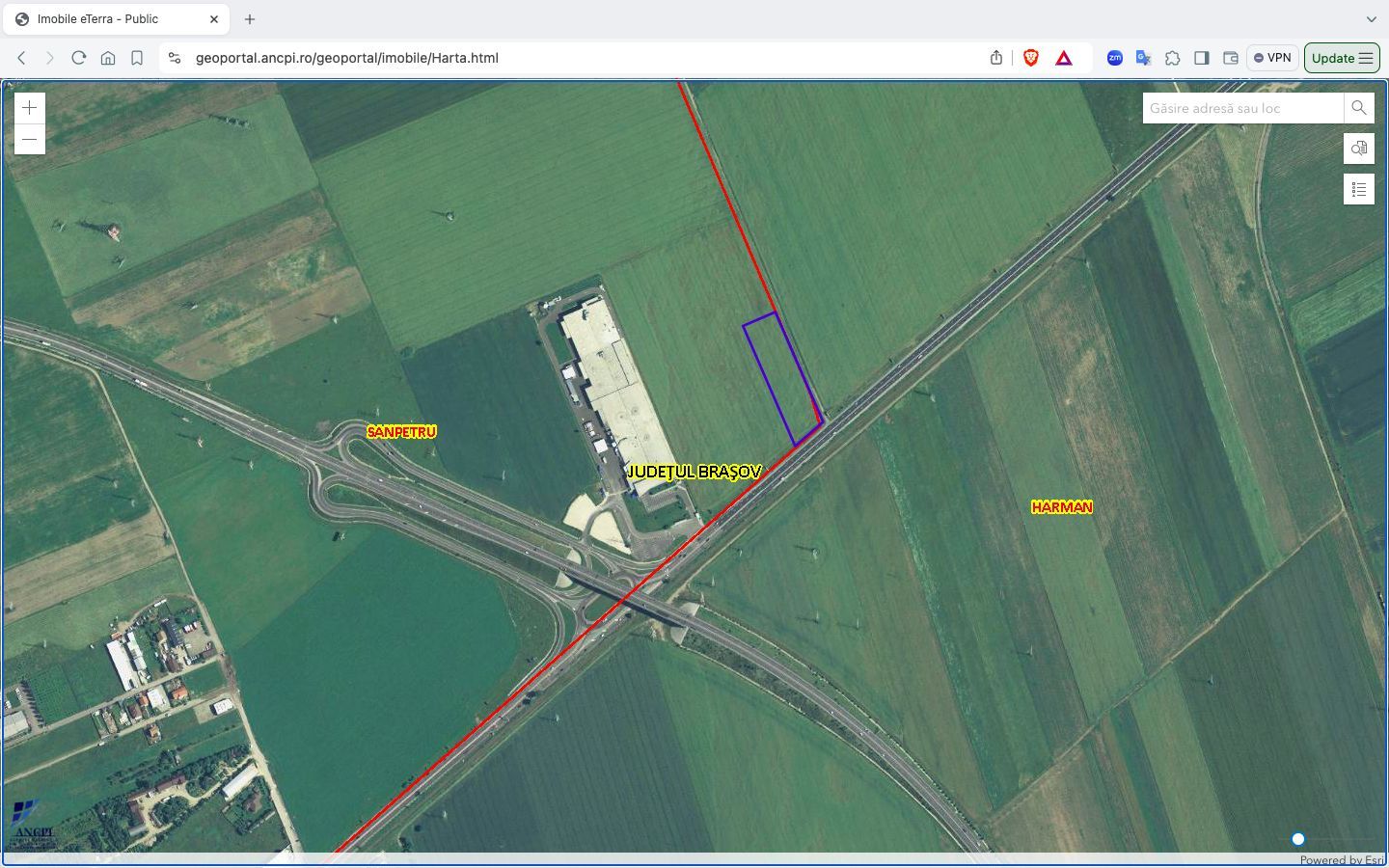Viewport: 1389px width, 868px height.
Task: Show the browser sidebar panel icon
Action: pos(1202,58)
